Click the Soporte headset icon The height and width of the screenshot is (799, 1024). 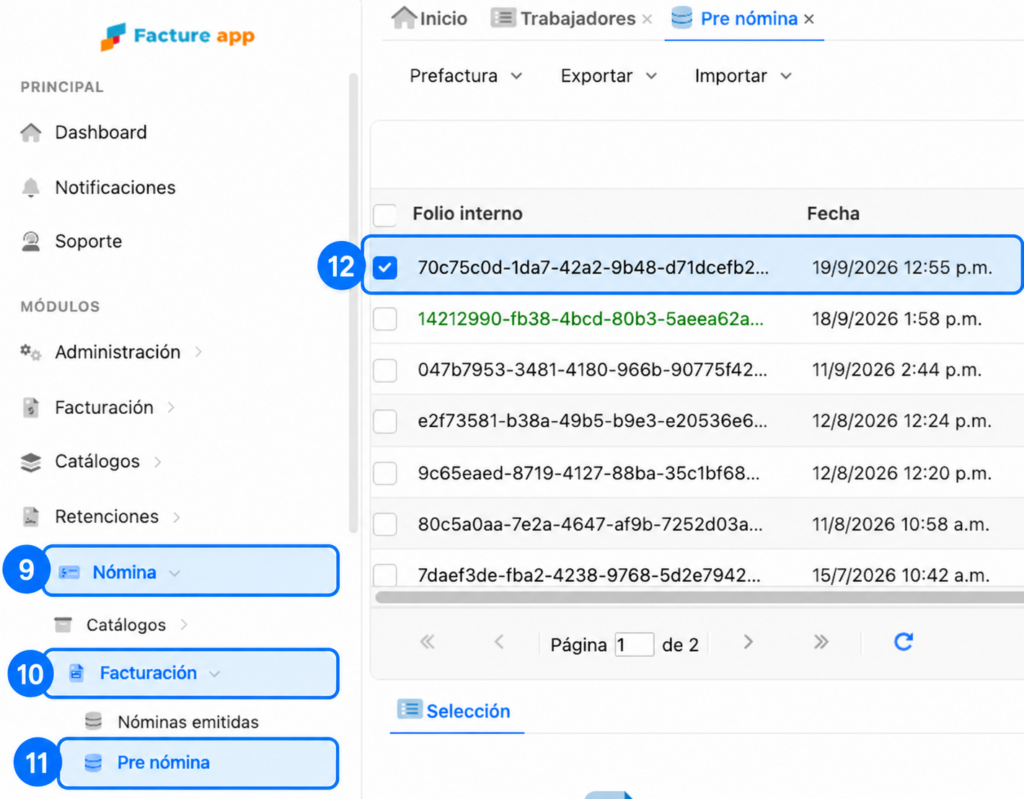click(31, 241)
